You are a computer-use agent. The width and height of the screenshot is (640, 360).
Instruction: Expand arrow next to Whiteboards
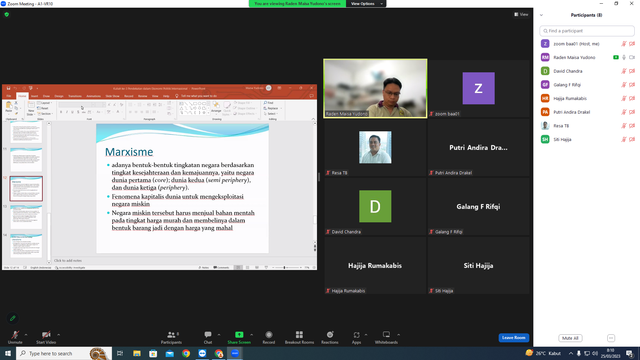point(398,335)
